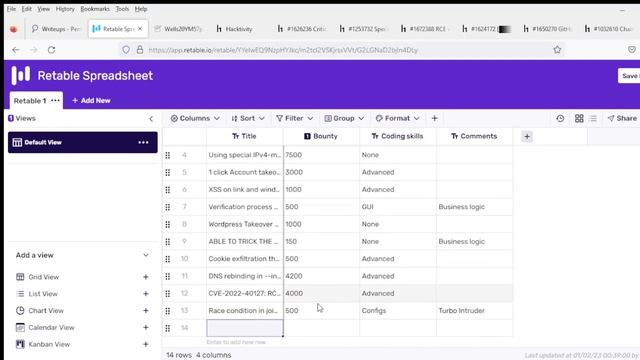Grab the row 7 drag handle

(x=168, y=207)
